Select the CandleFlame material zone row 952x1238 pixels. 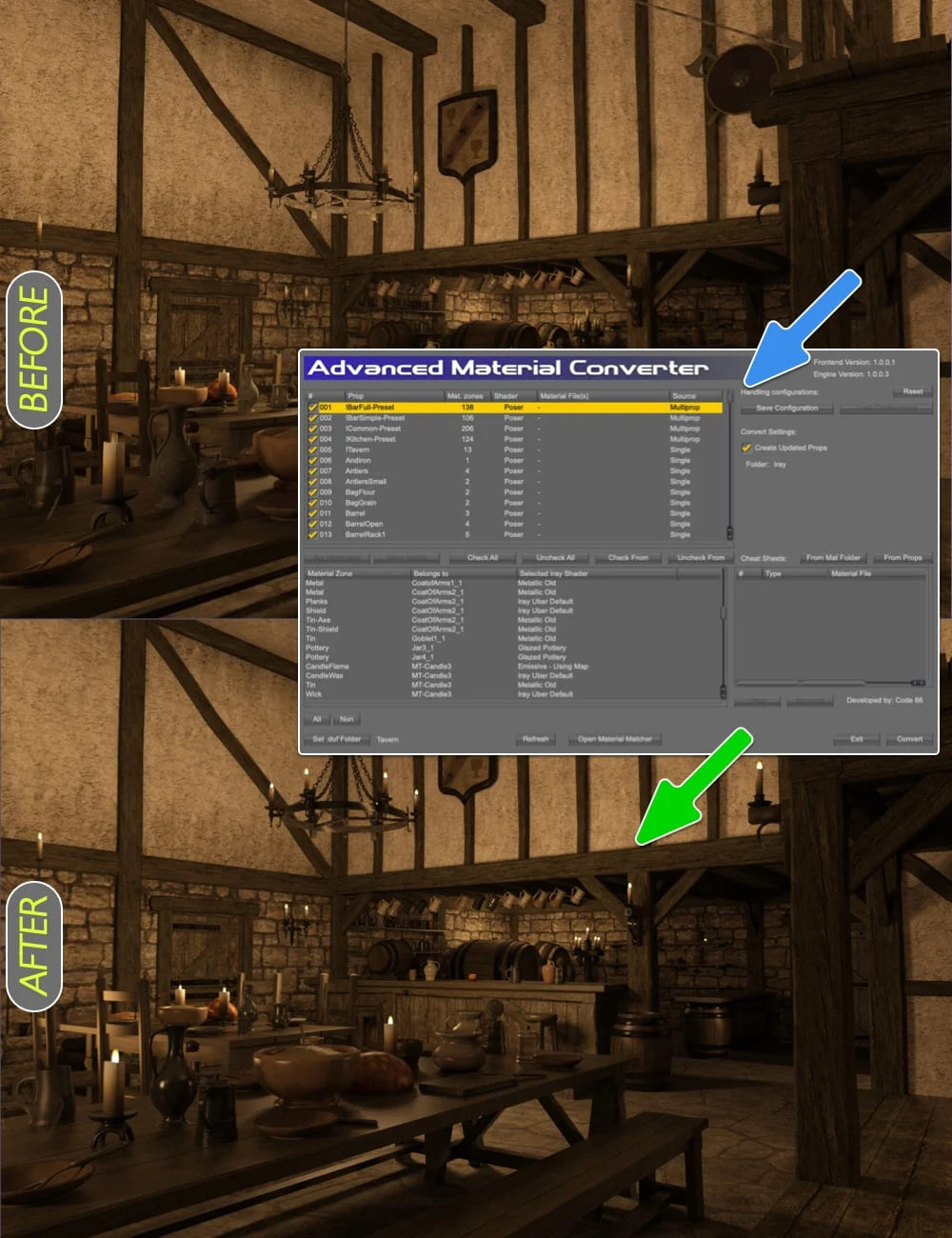point(514,667)
